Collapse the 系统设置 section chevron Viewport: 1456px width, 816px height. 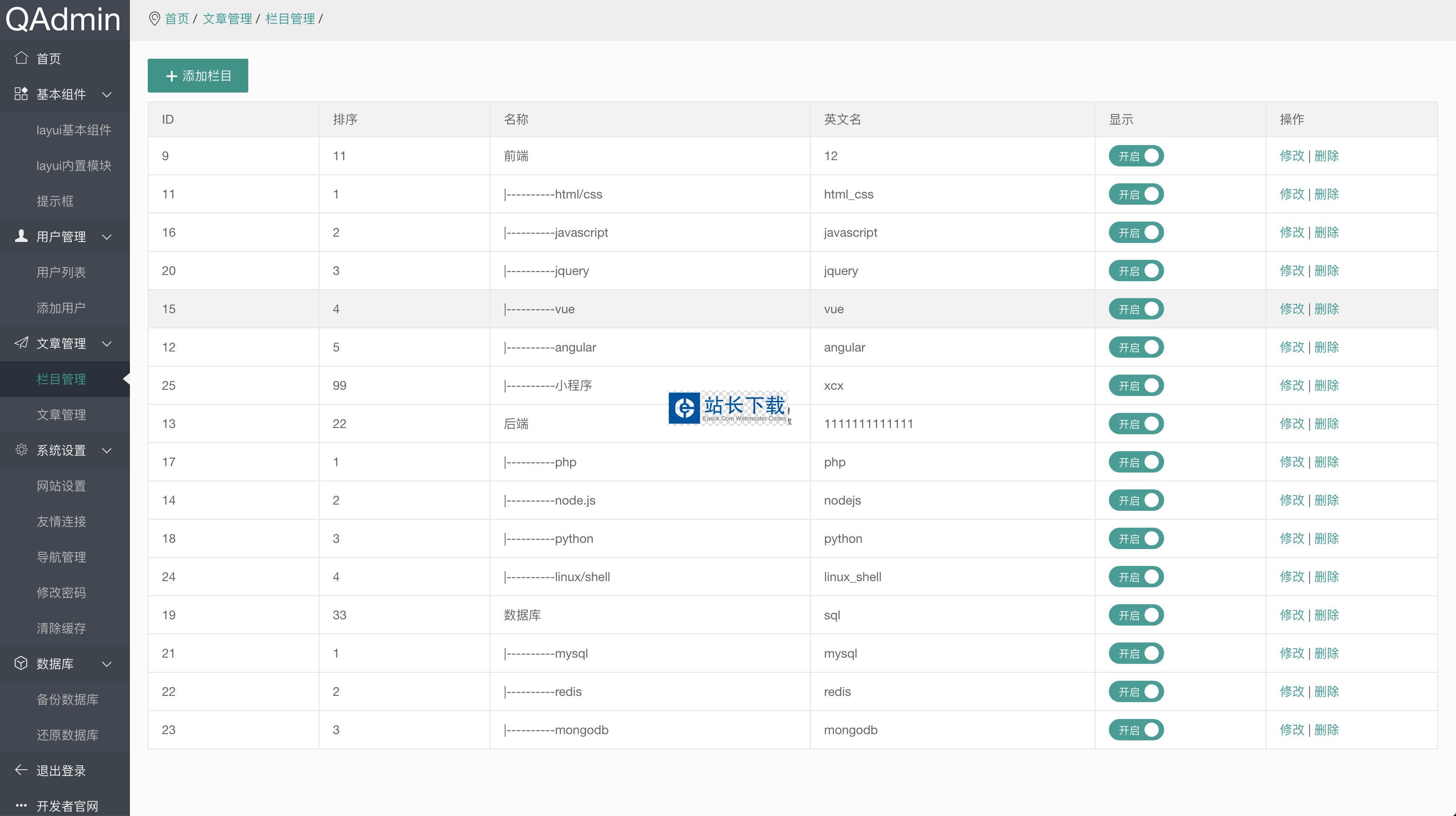coord(107,450)
